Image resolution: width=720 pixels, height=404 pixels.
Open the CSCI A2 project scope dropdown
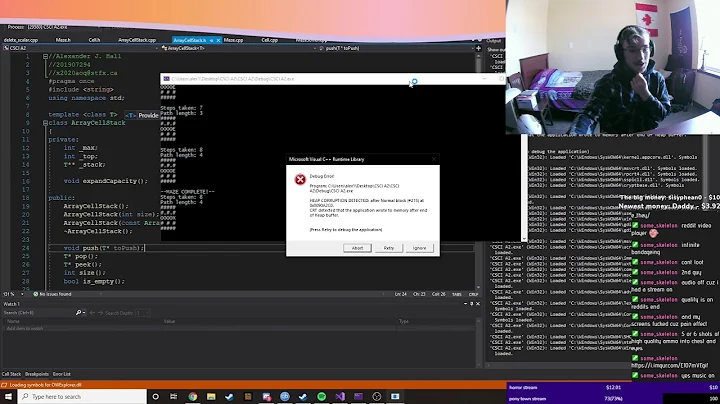pos(80,48)
